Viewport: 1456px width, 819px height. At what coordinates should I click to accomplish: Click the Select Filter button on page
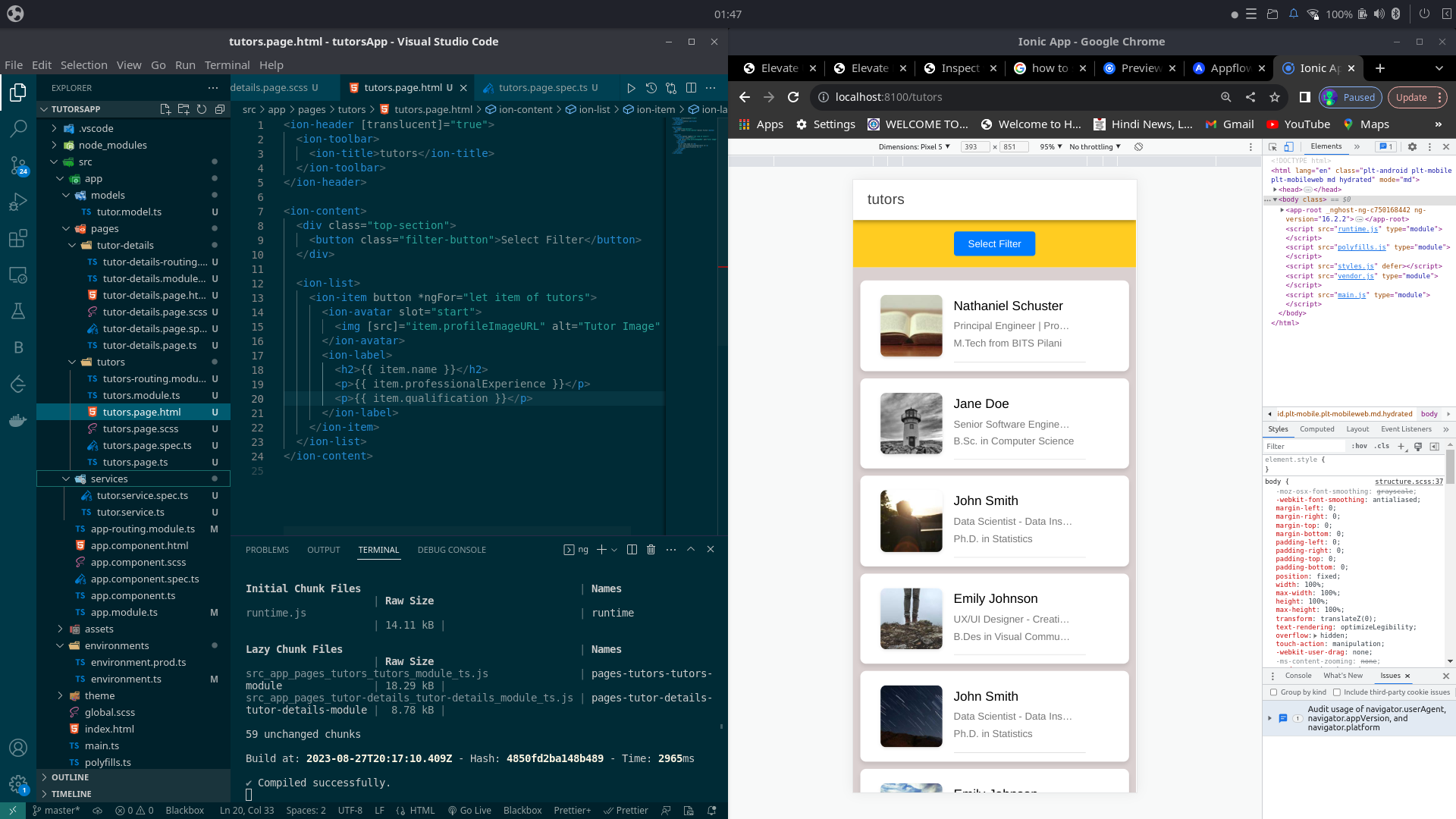994,244
